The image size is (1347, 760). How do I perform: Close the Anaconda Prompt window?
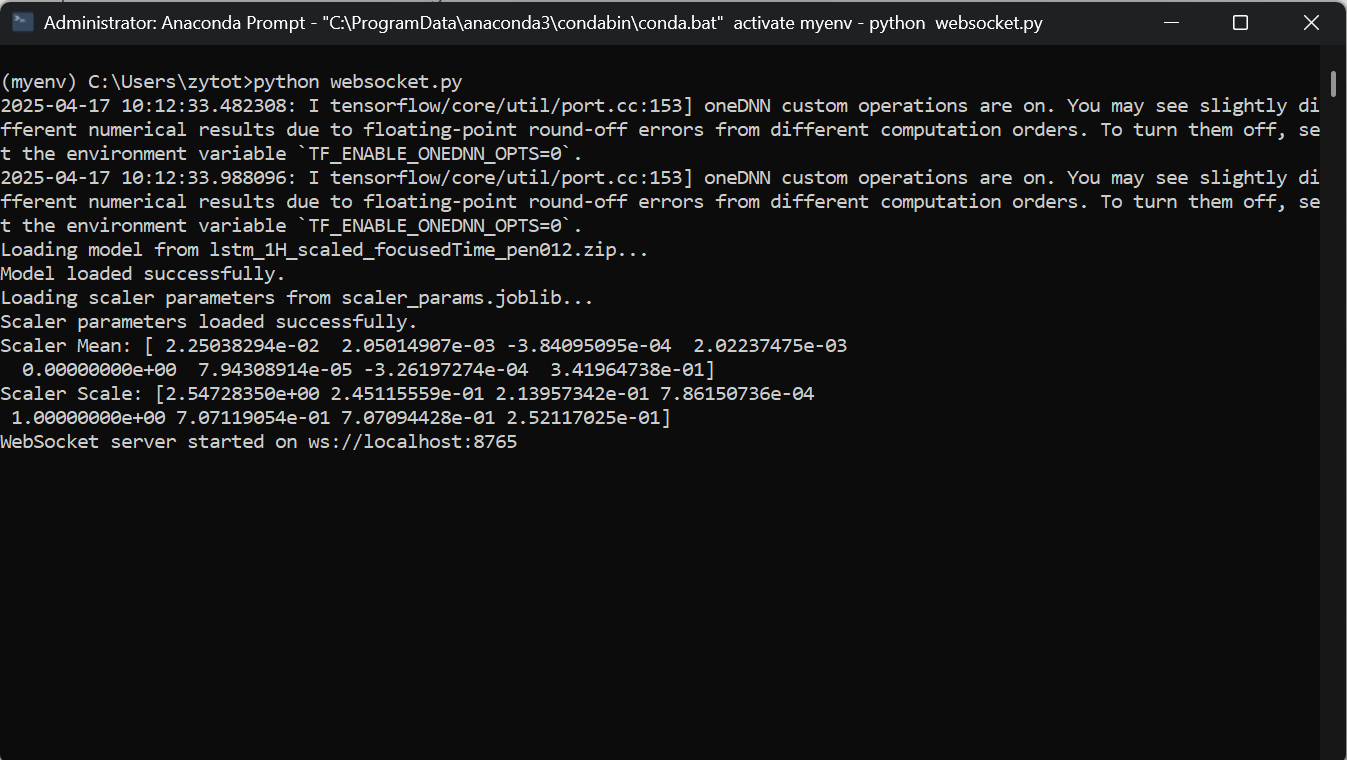pos(1310,22)
